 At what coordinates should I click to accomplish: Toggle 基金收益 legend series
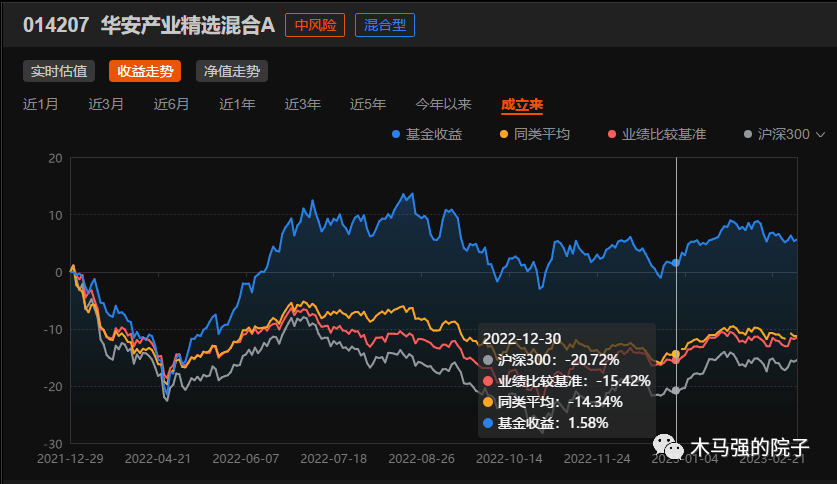[x=427, y=134]
